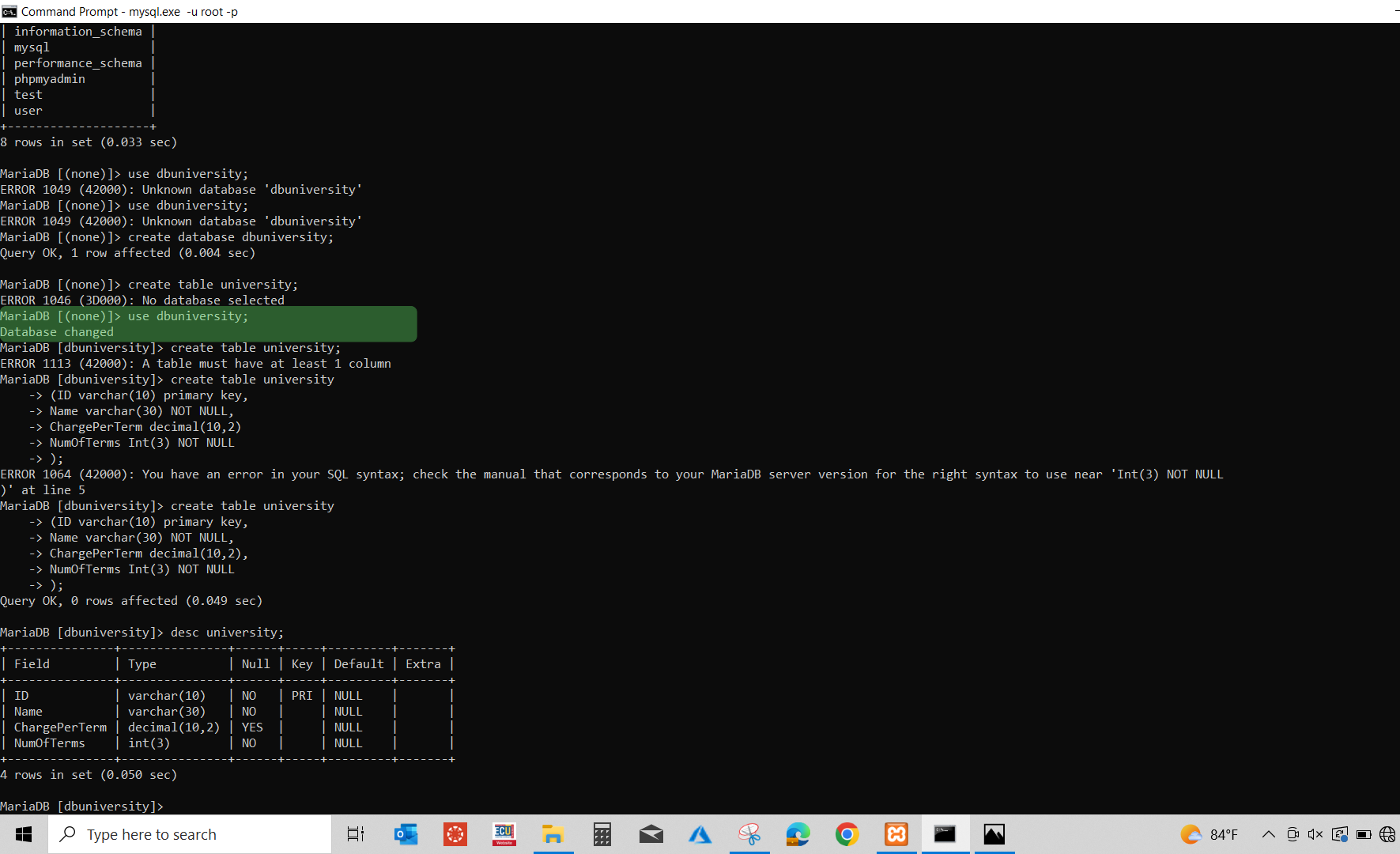Open the Start menu
Image resolution: width=1400 pixels, height=854 pixels.
pos(23,834)
